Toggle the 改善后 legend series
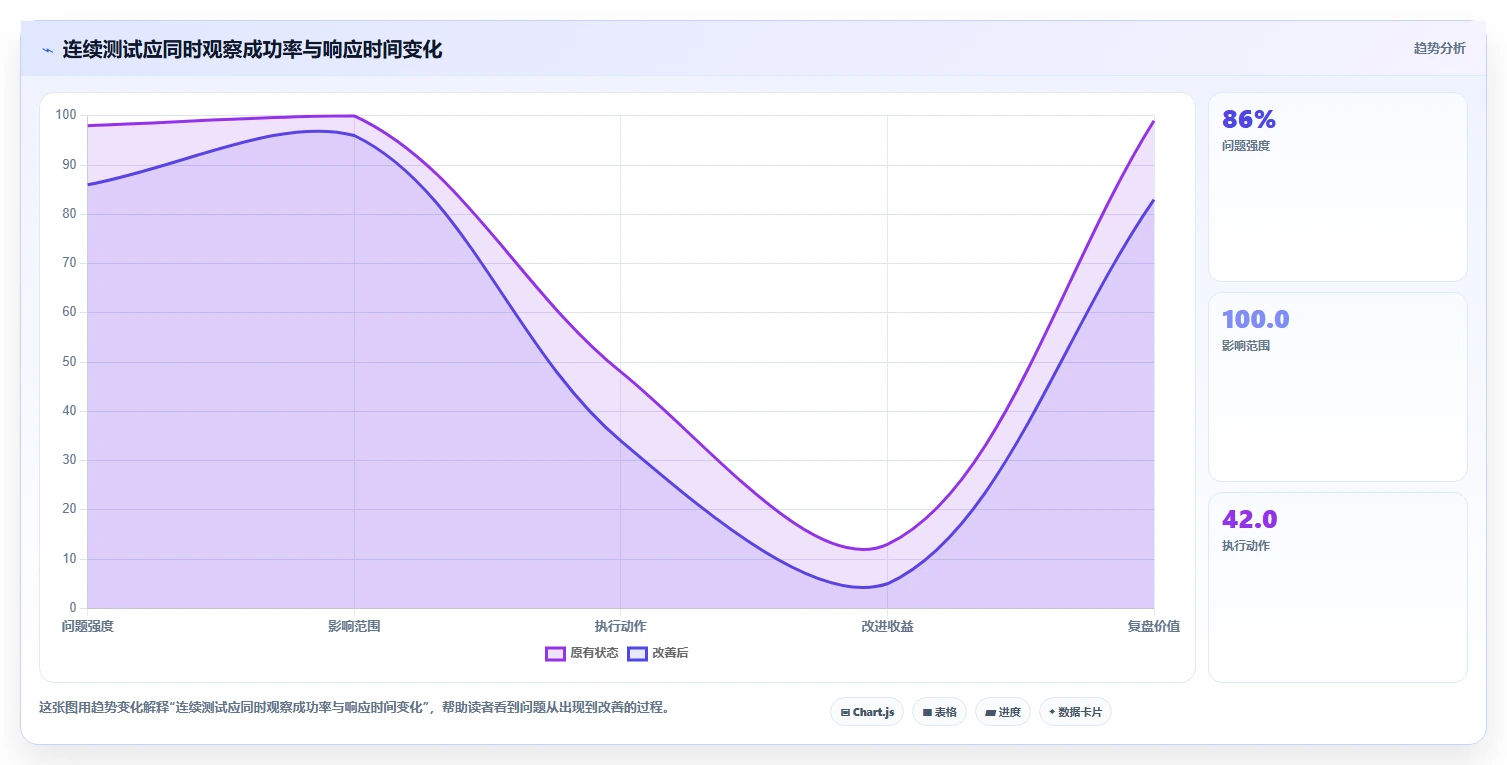Viewport: 1507px width, 765px height. coord(658,653)
